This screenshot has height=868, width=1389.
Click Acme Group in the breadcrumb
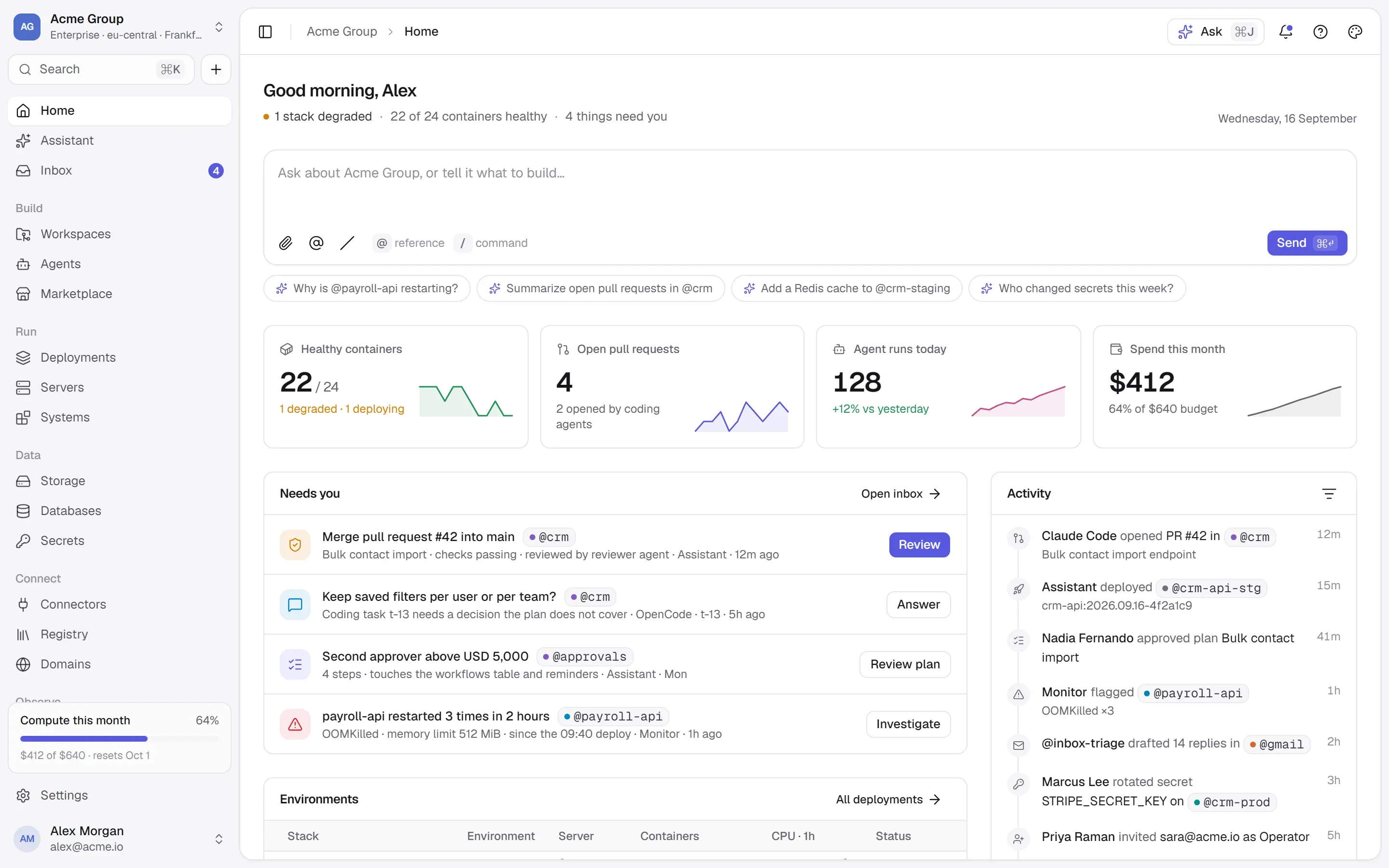pos(341,31)
